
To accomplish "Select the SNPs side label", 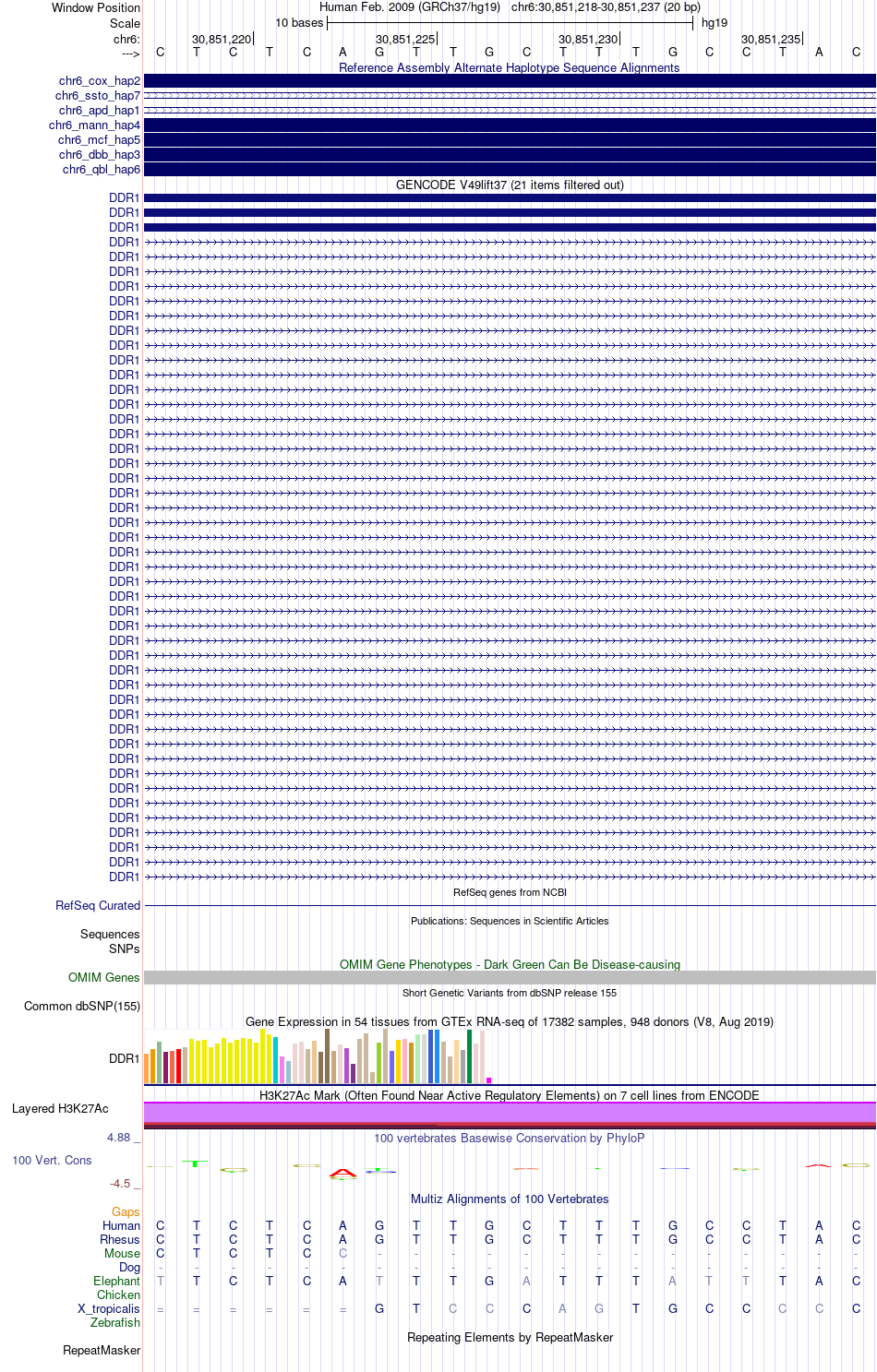I will coord(125,948).
